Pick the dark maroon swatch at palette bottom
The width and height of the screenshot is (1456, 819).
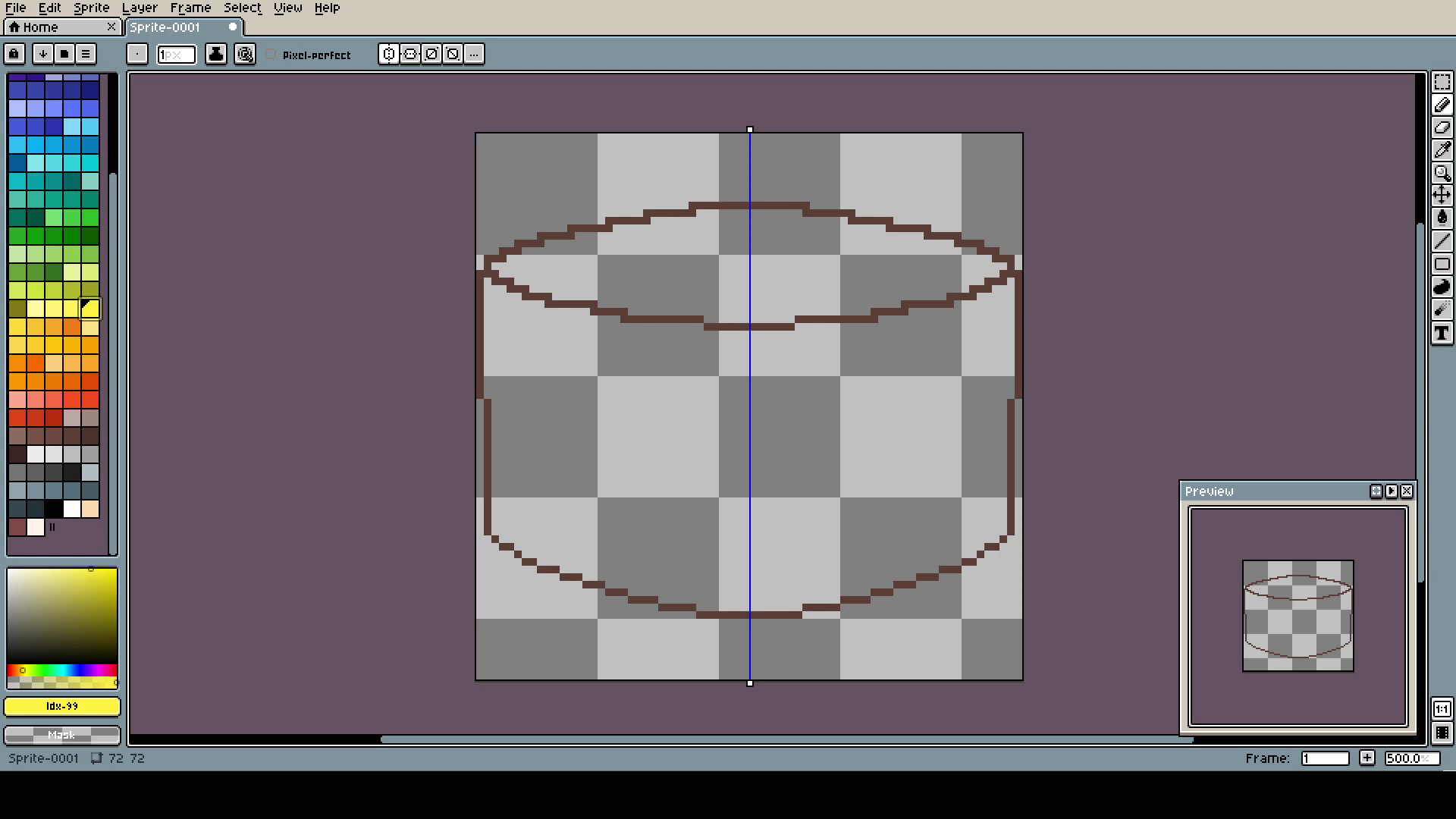pos(17,527)
